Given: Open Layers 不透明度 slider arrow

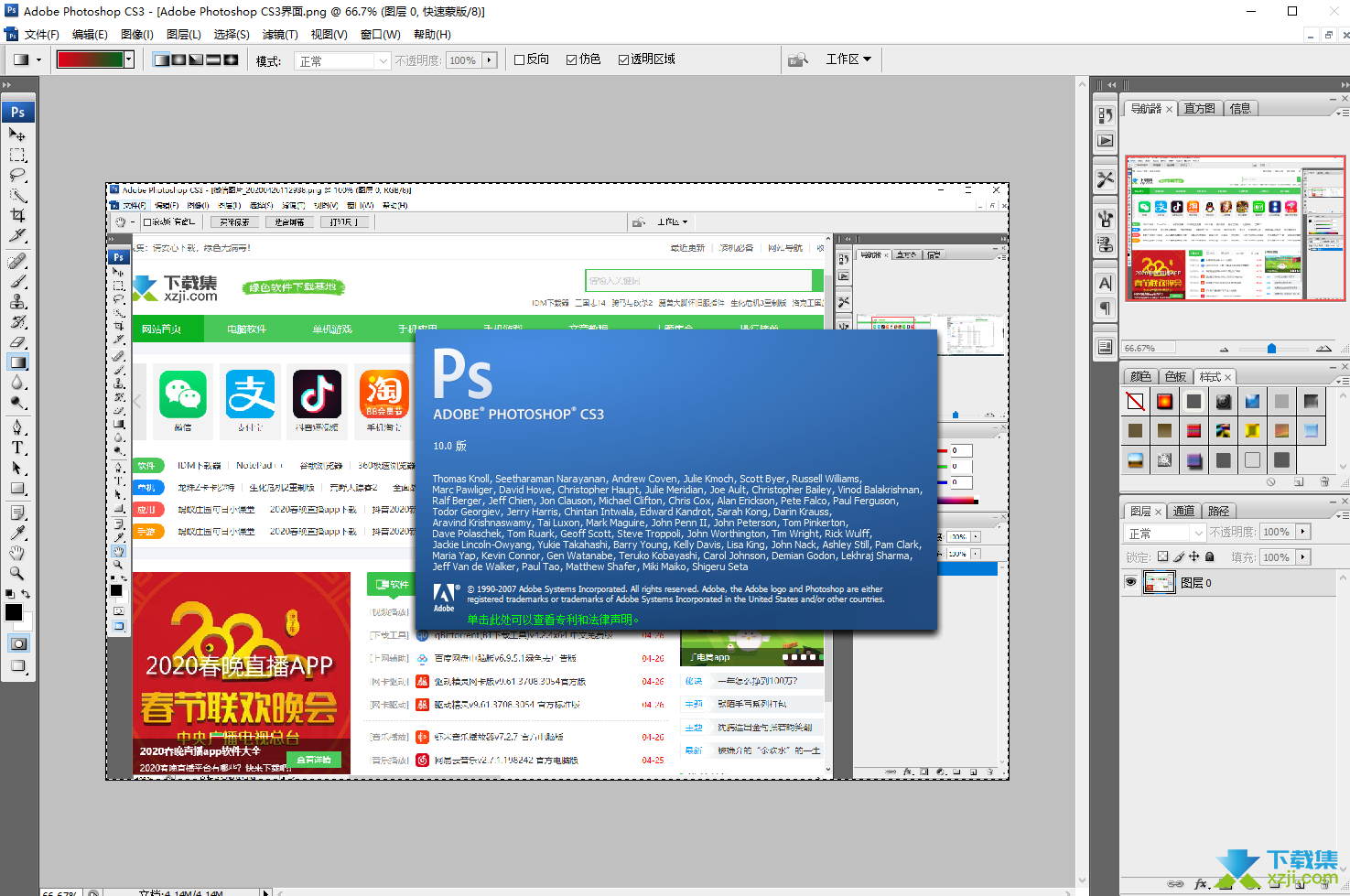Looking at the screenshot, I should pos(1303,532).
